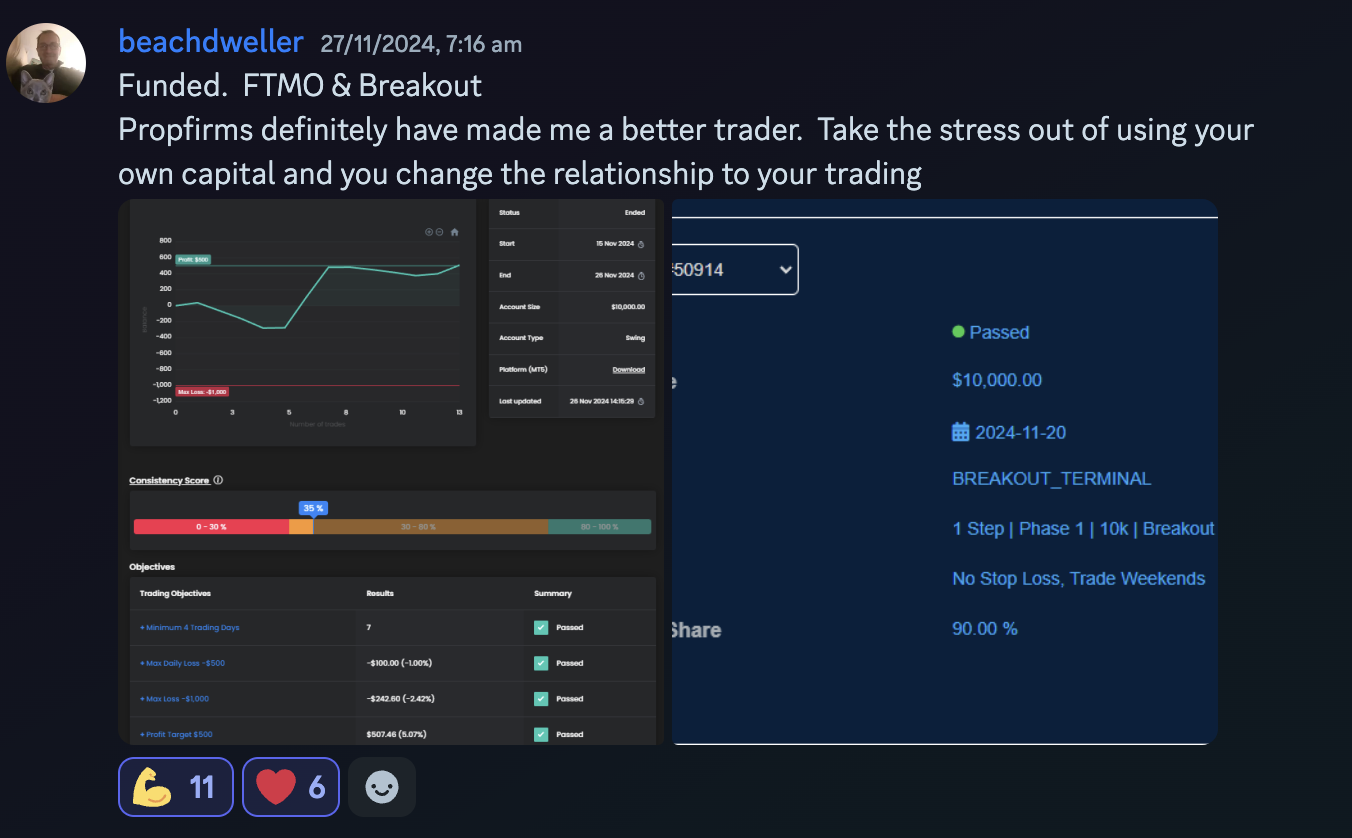Open the add reaction smiley picker
Image resolution: width=1352 pixels, height=838 pixels.
click(x=382, y=787)
